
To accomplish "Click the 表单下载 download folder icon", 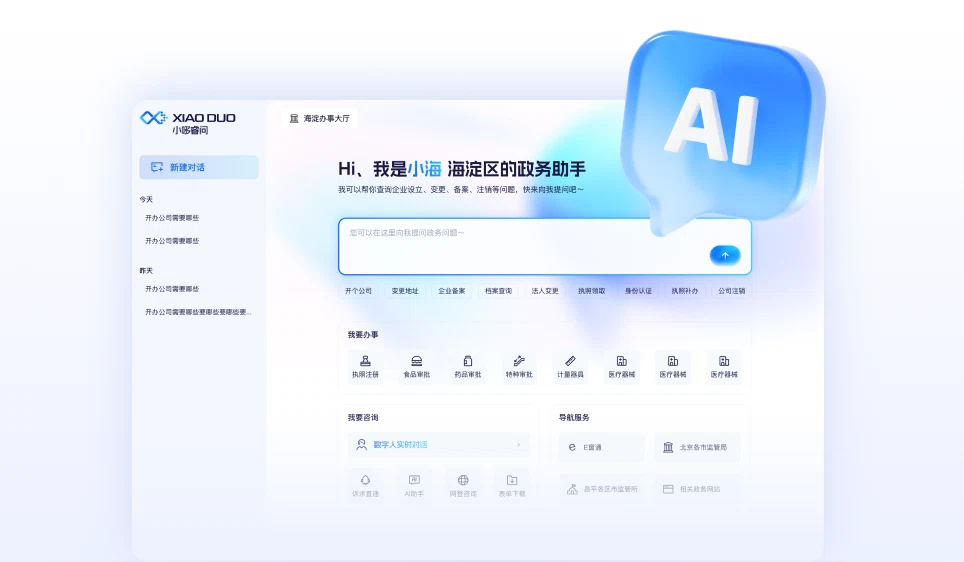I will (512, 480).
